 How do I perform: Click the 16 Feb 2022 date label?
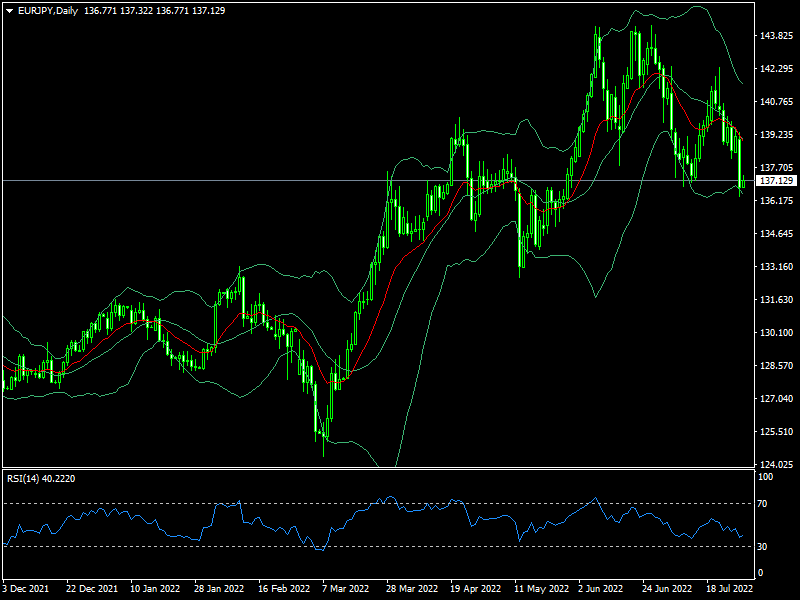click(x=284, y=589)
